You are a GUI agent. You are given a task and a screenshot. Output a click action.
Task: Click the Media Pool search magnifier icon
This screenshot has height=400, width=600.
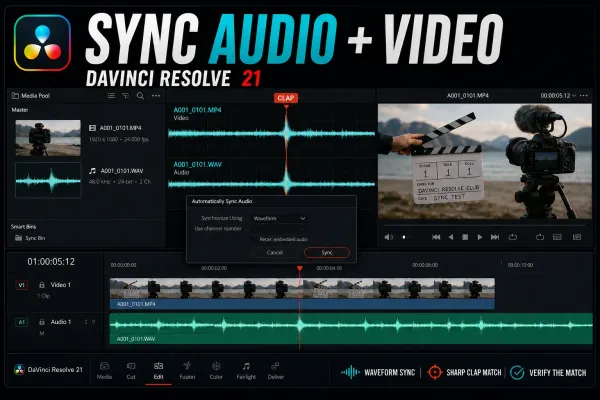[140, 96]
